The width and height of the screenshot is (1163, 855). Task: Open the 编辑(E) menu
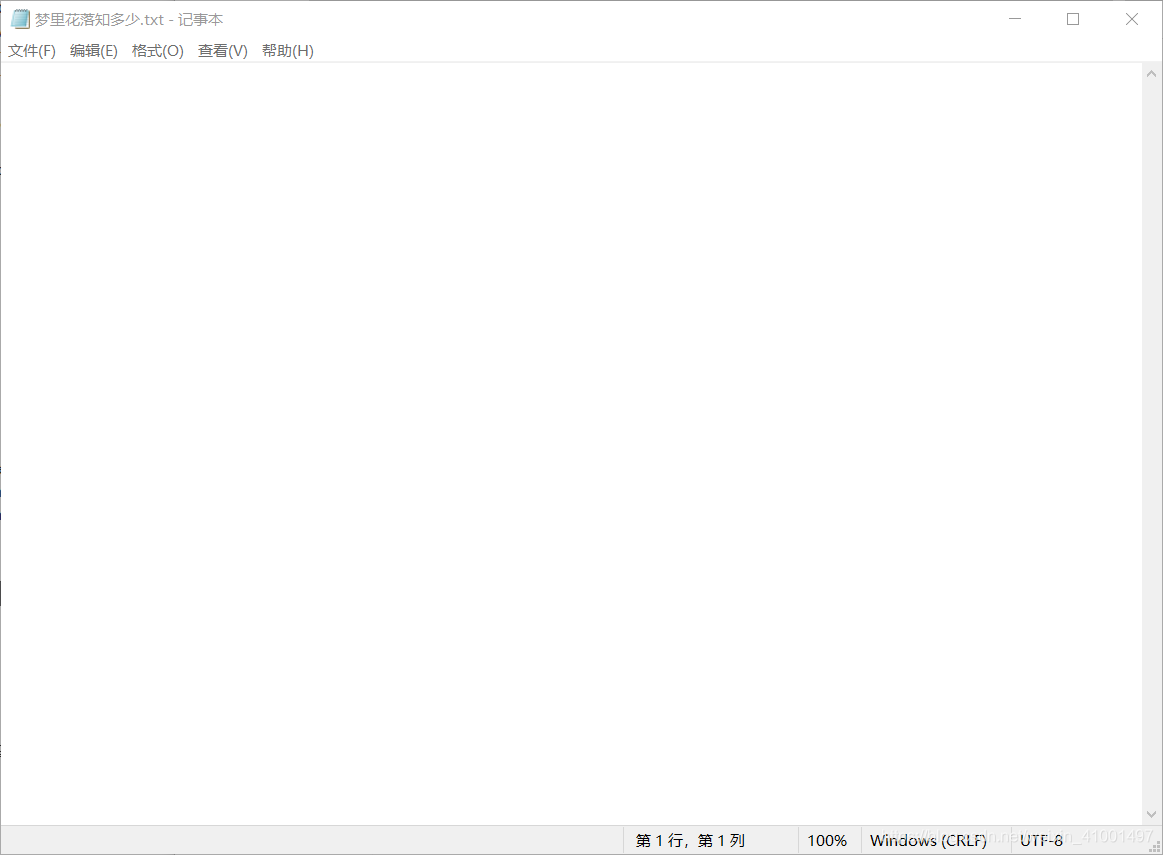(x=94, y=50)
